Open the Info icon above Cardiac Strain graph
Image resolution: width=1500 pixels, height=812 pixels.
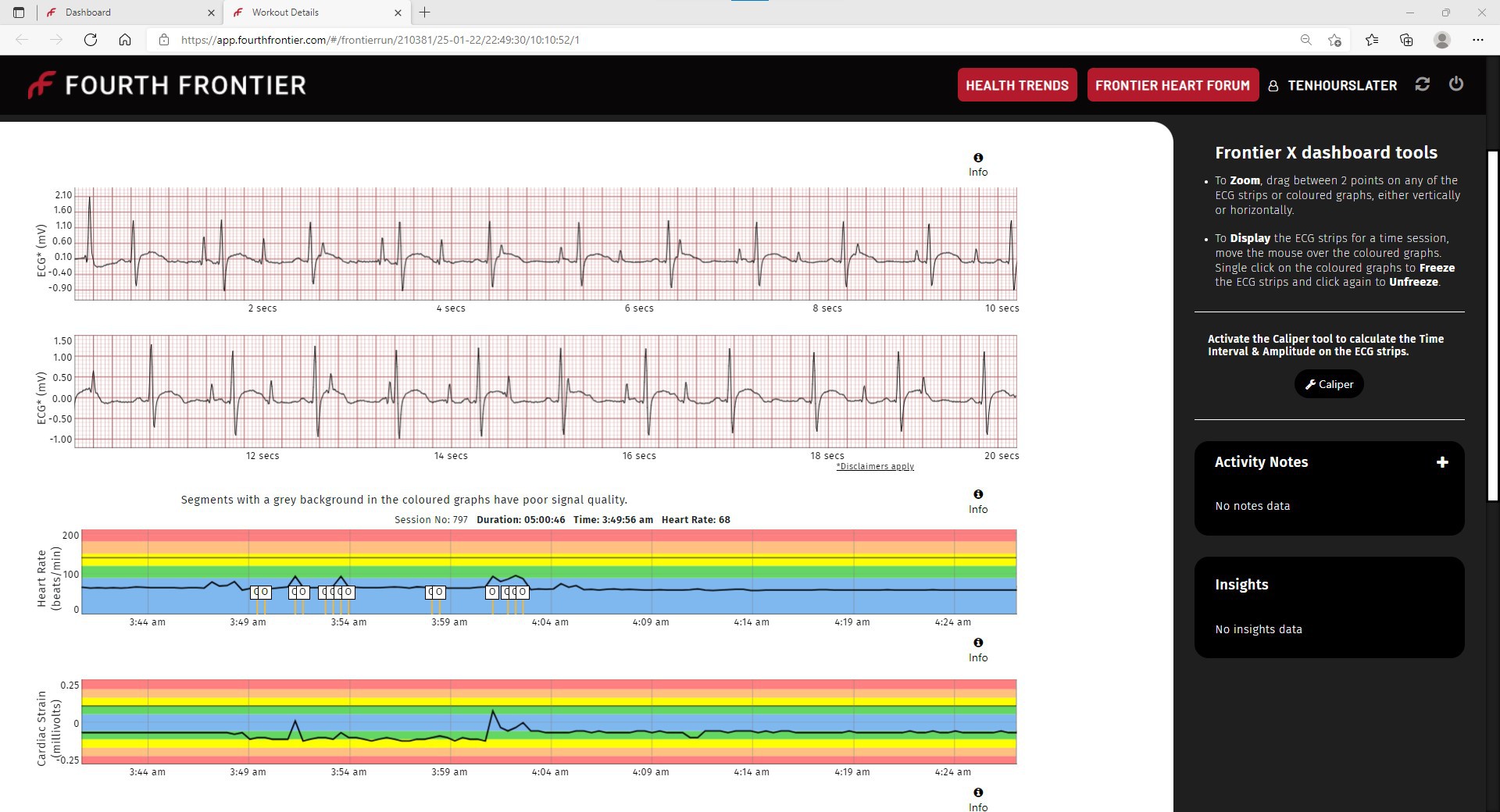click(978, 650)
